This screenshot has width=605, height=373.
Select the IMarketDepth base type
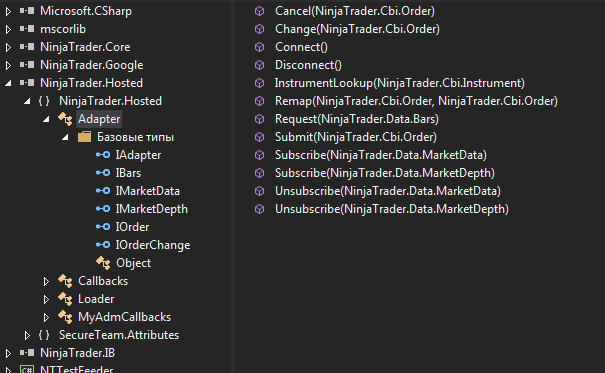point(152,209)
